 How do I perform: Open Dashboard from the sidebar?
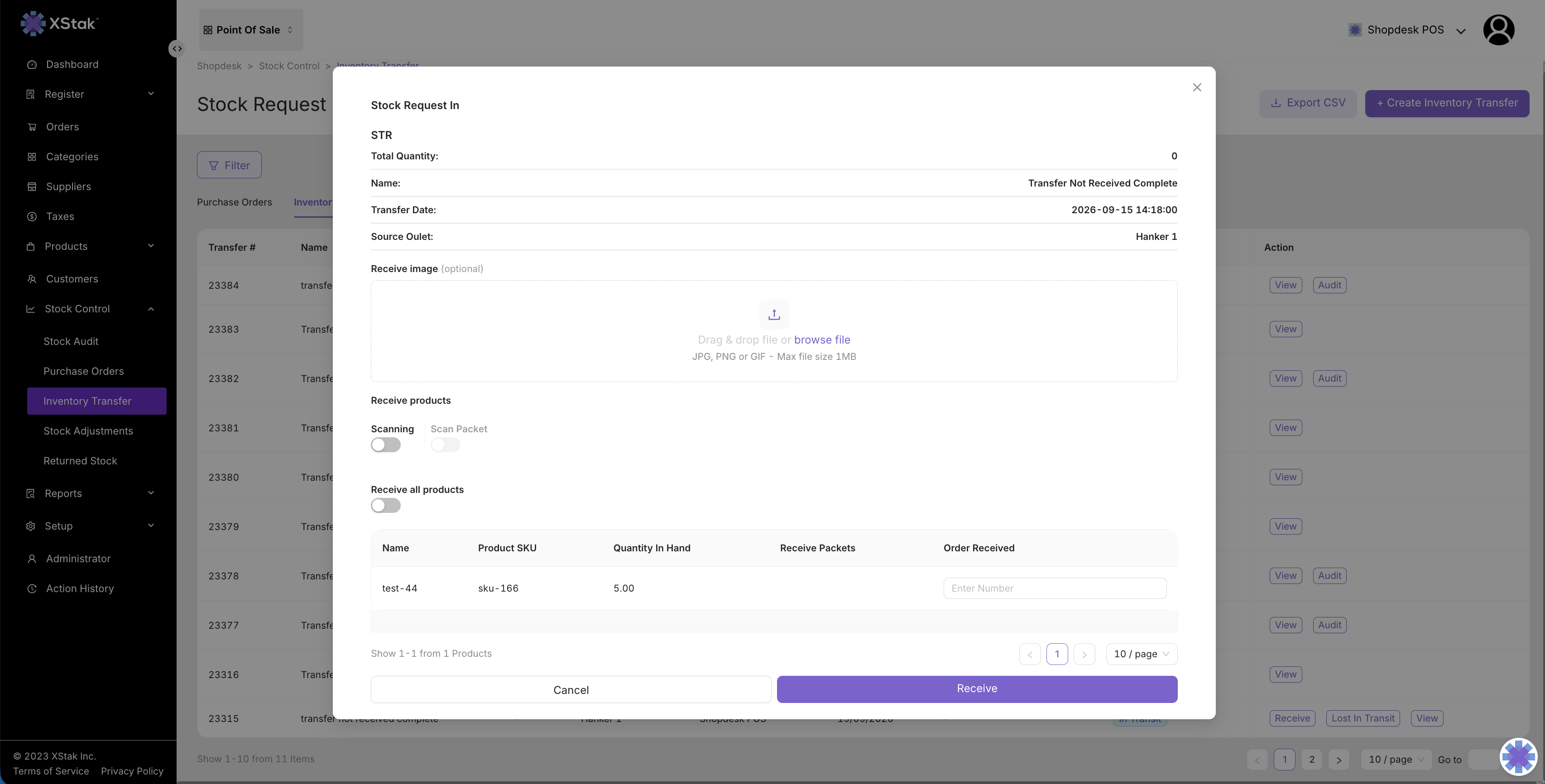(72, 64)
